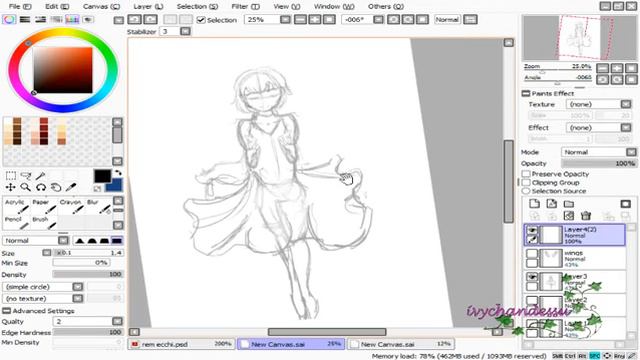Open the layer Mode dropdown

631,152
